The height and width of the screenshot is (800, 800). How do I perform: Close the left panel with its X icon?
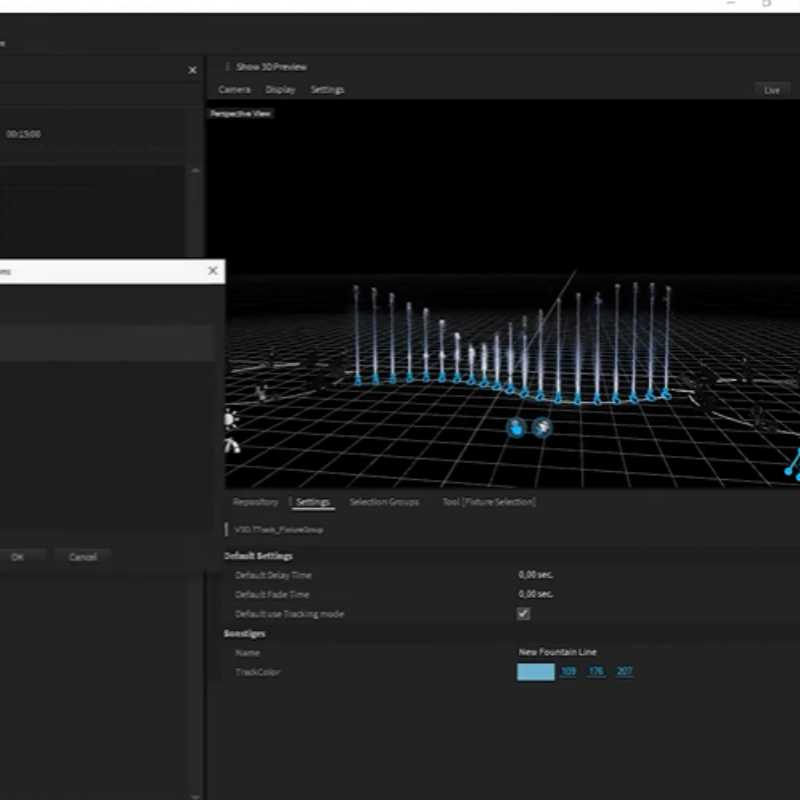pyautogui.click(x=193, y=70)
